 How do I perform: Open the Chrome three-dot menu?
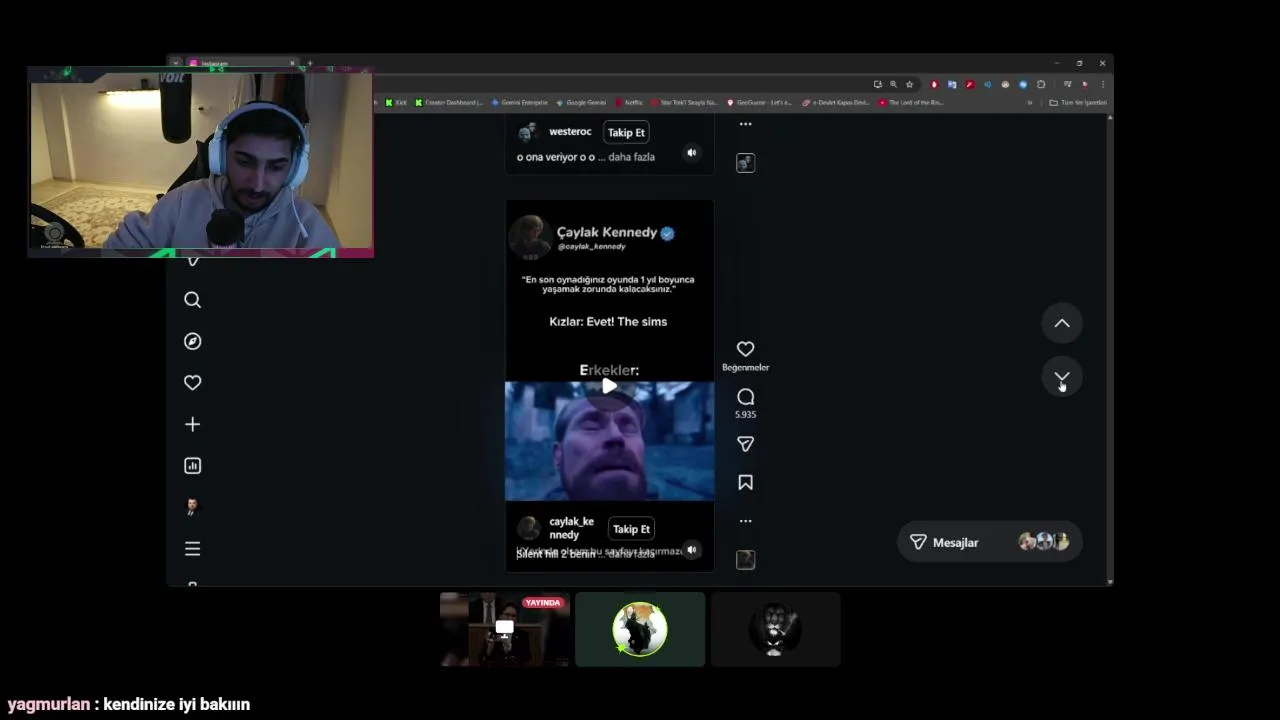coord(1102,84)
